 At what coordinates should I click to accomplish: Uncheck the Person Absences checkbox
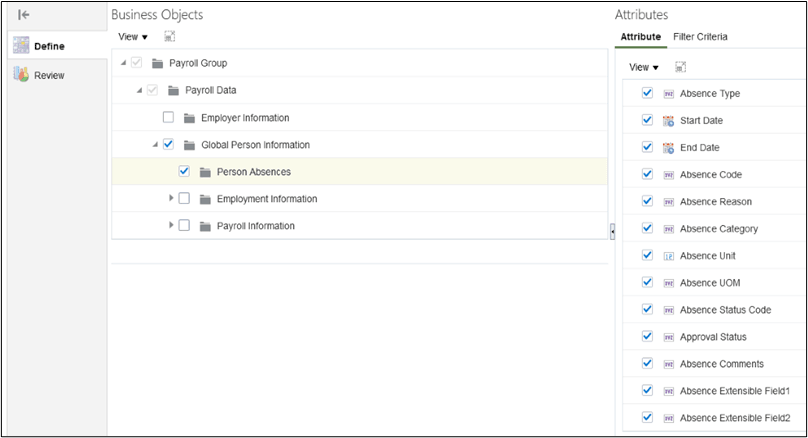184,171
